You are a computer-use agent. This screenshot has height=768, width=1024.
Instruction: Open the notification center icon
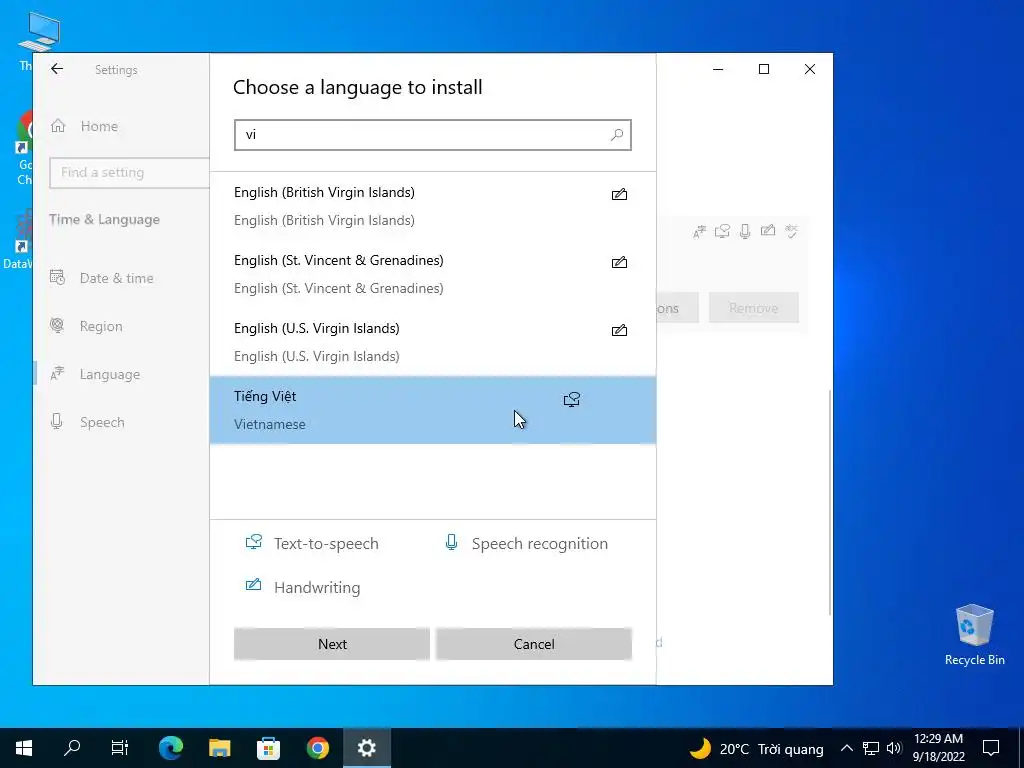click(x=991, y=748)
